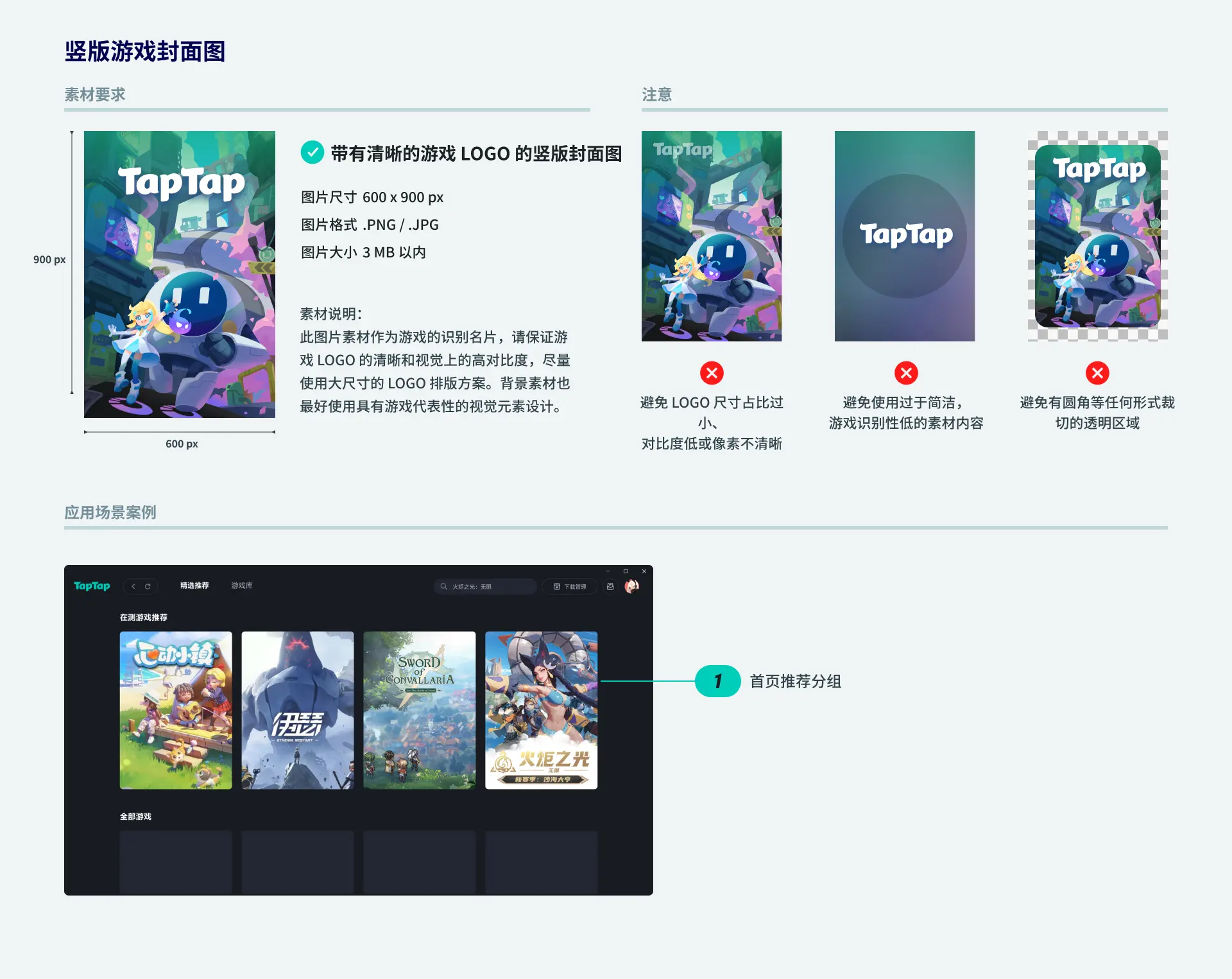Click the search field showing 火炬之光：无限
1232x979 pixels.
click(488, 586)
